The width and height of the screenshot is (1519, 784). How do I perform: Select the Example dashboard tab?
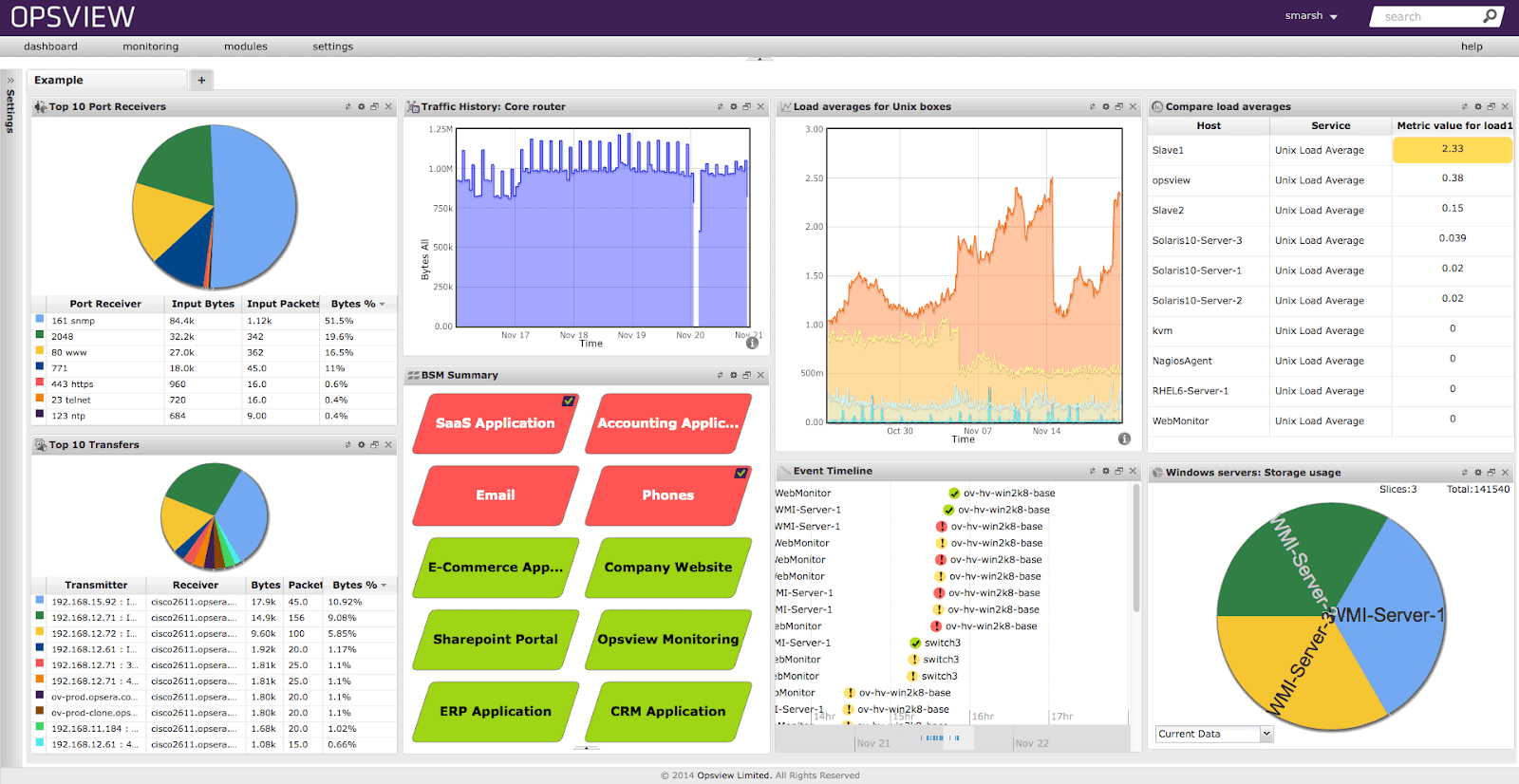pyautogui.click(x=107, y=81)
